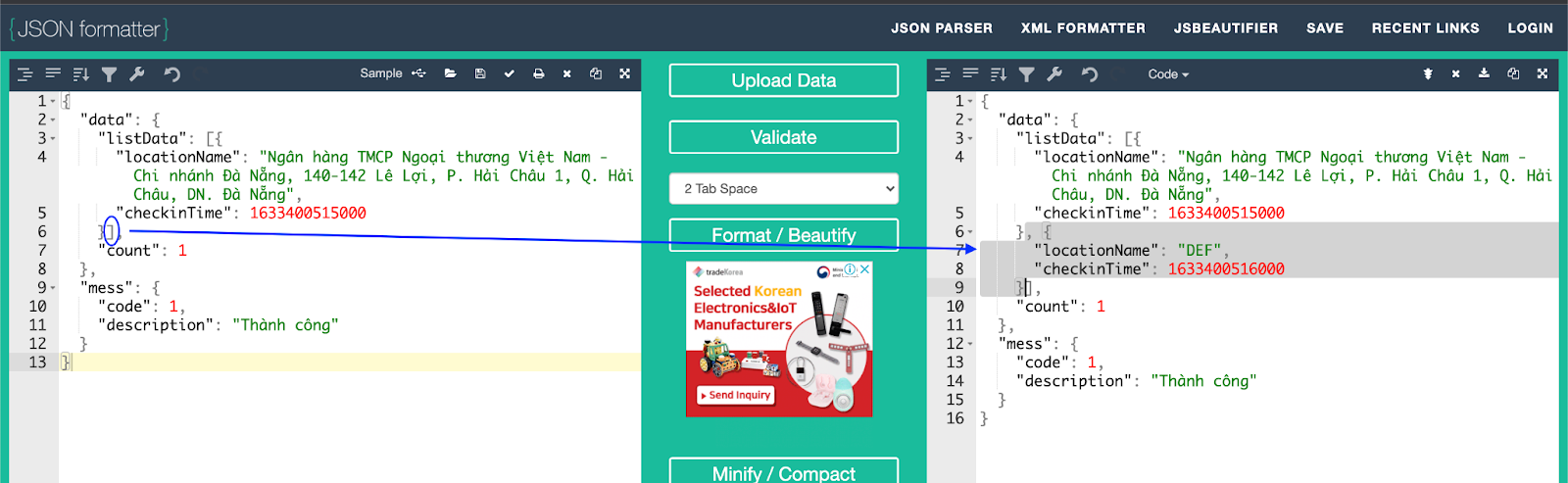
Task: Open RECENT LINKS in top navigation
Action: click(x=1426, y=28)
